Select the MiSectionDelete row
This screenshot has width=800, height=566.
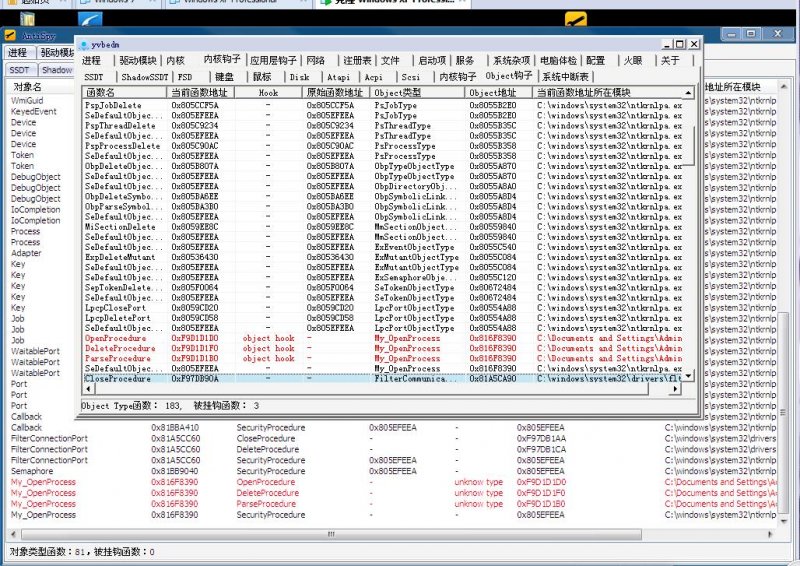tap(383, 227)
